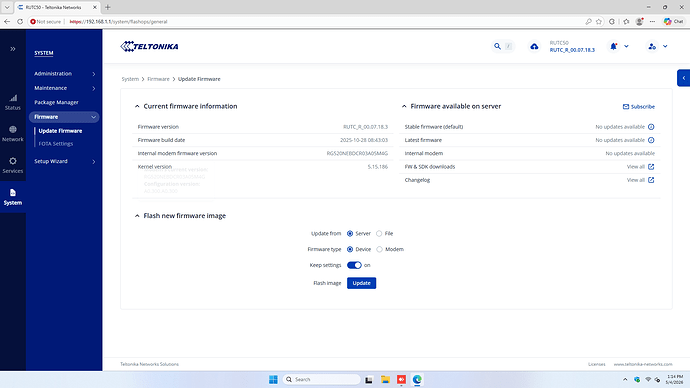Open Task View from taskbar
The image size is (690, 388).
[369, 379]
